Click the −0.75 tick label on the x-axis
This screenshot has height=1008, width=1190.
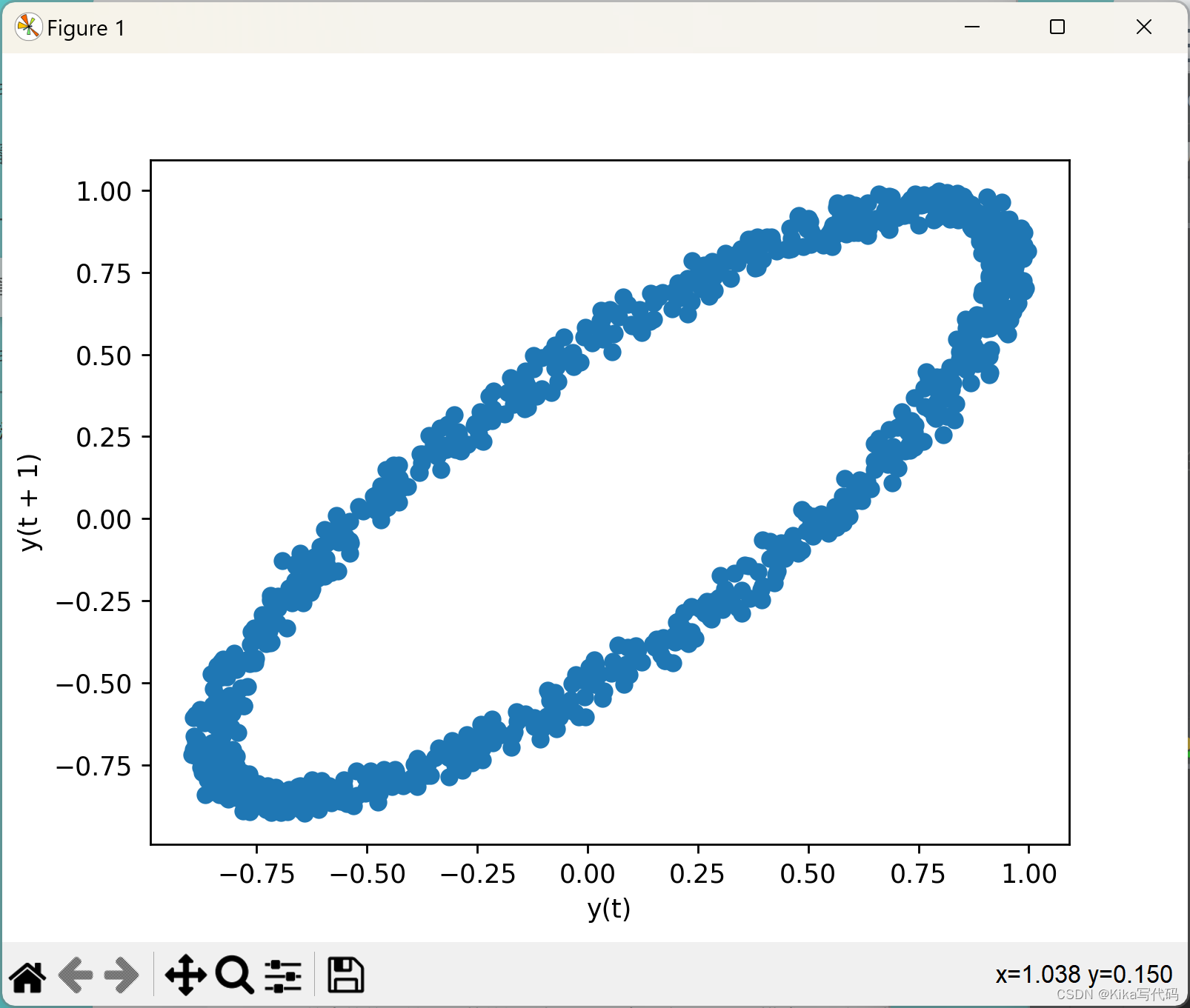point(257,874)
